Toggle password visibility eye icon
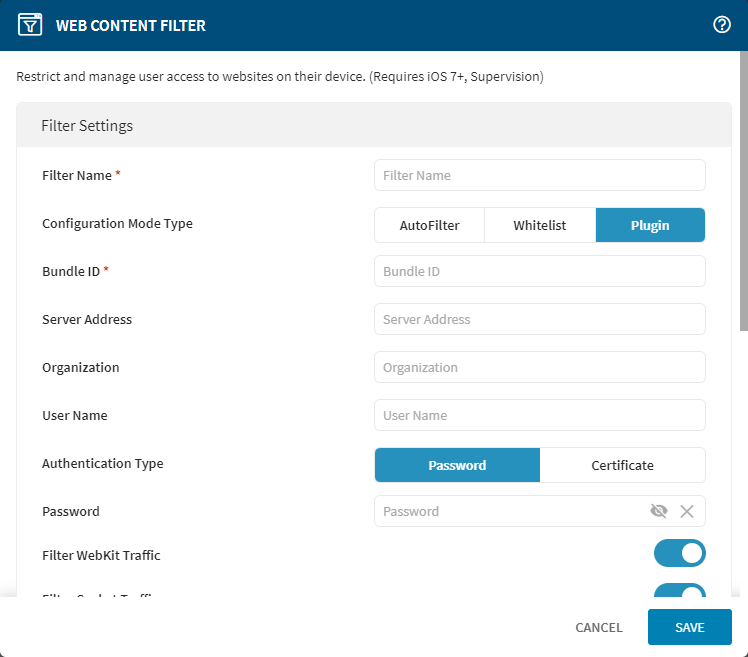The image size is (748, 657). click(x=658, y=511)
